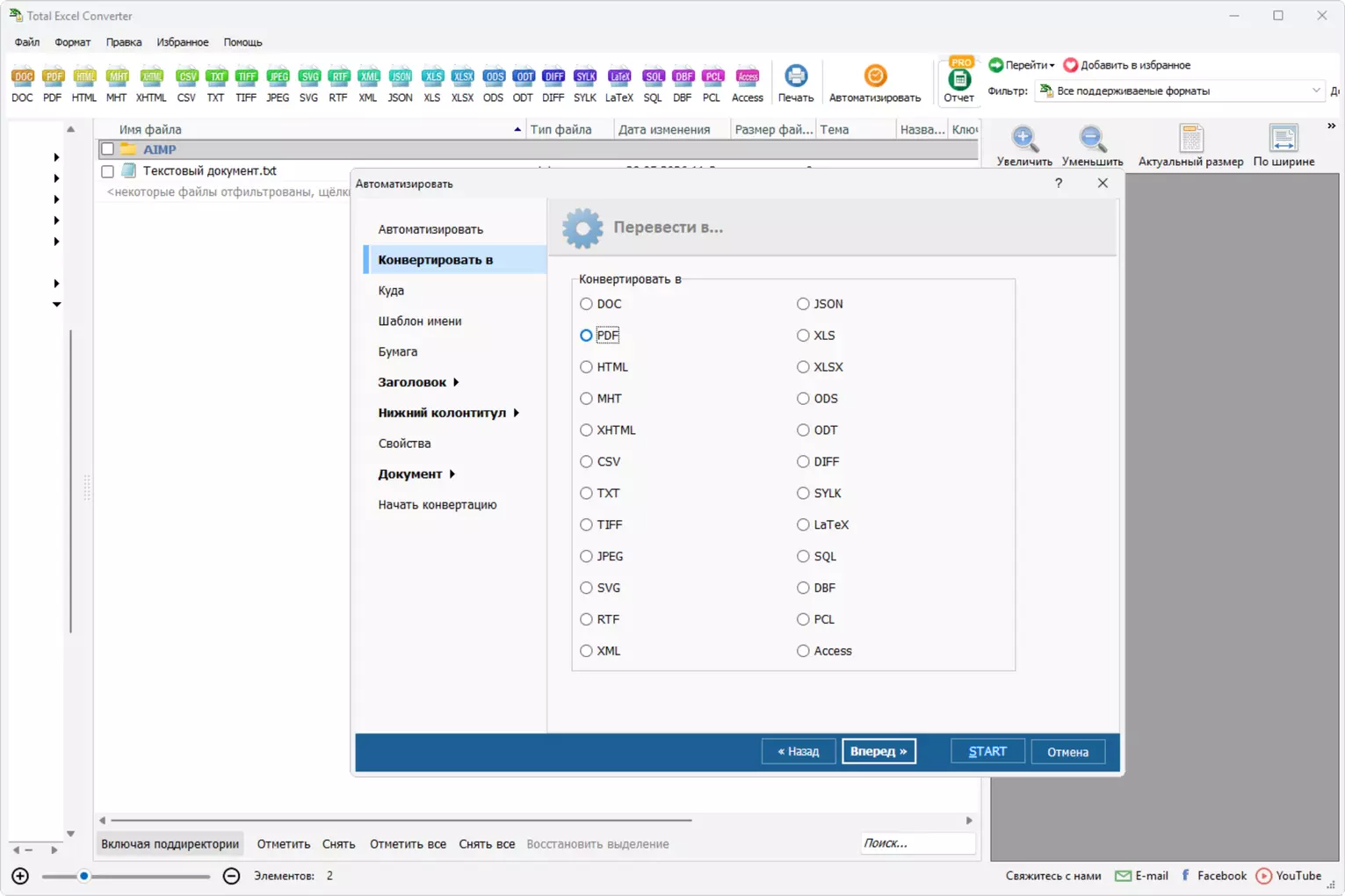Pick the LaTeX radio option

[x=803, y=525]
